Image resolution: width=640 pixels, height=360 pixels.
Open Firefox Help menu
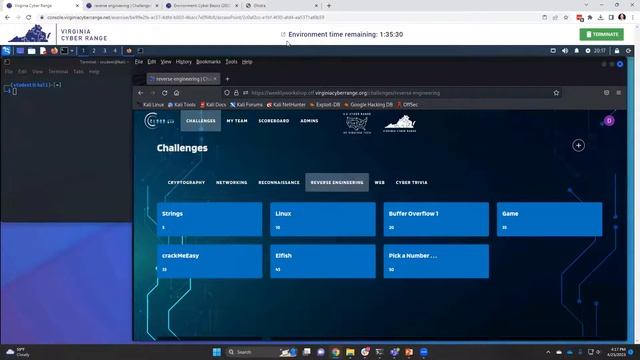(x=247, y=62)
